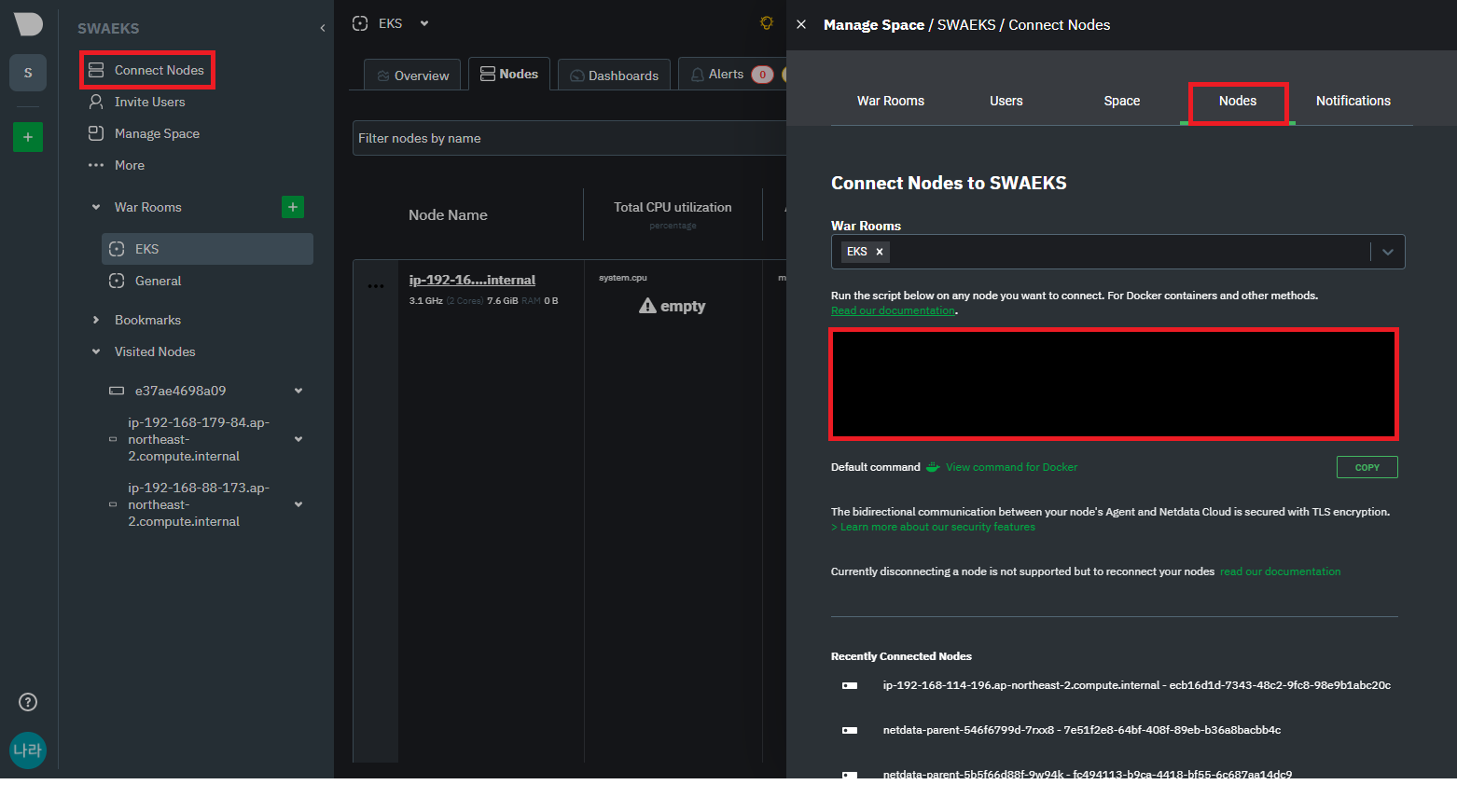The image size is (1457, 812).
Task: Click the Filter nodes by name field
Action: (569, 138)
